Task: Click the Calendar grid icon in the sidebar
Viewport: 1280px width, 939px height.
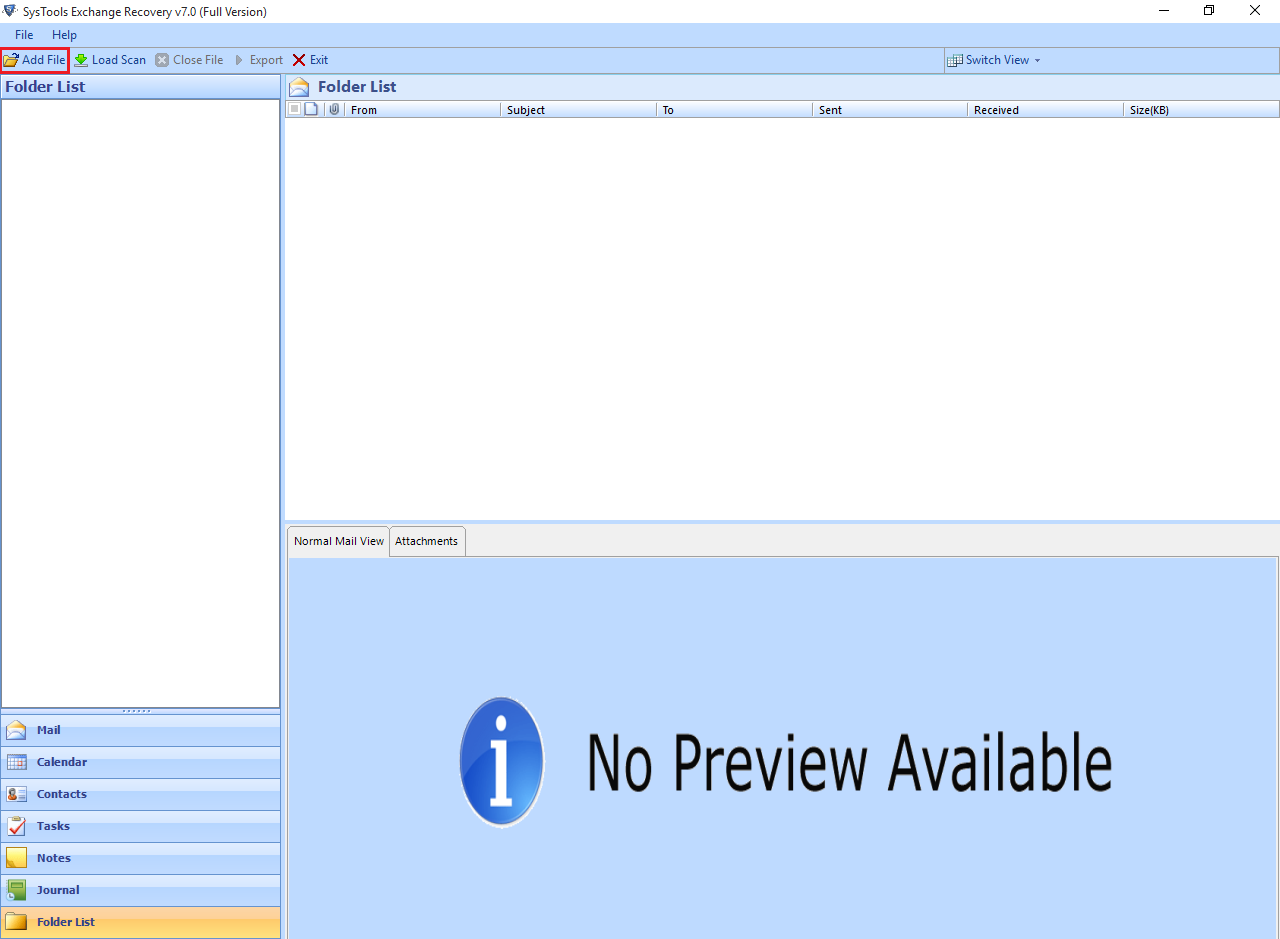Action: point(16,762)
